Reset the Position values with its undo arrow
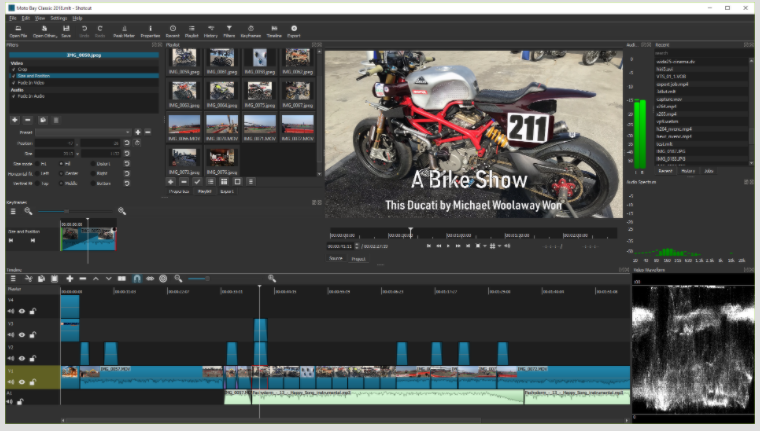 127,143
